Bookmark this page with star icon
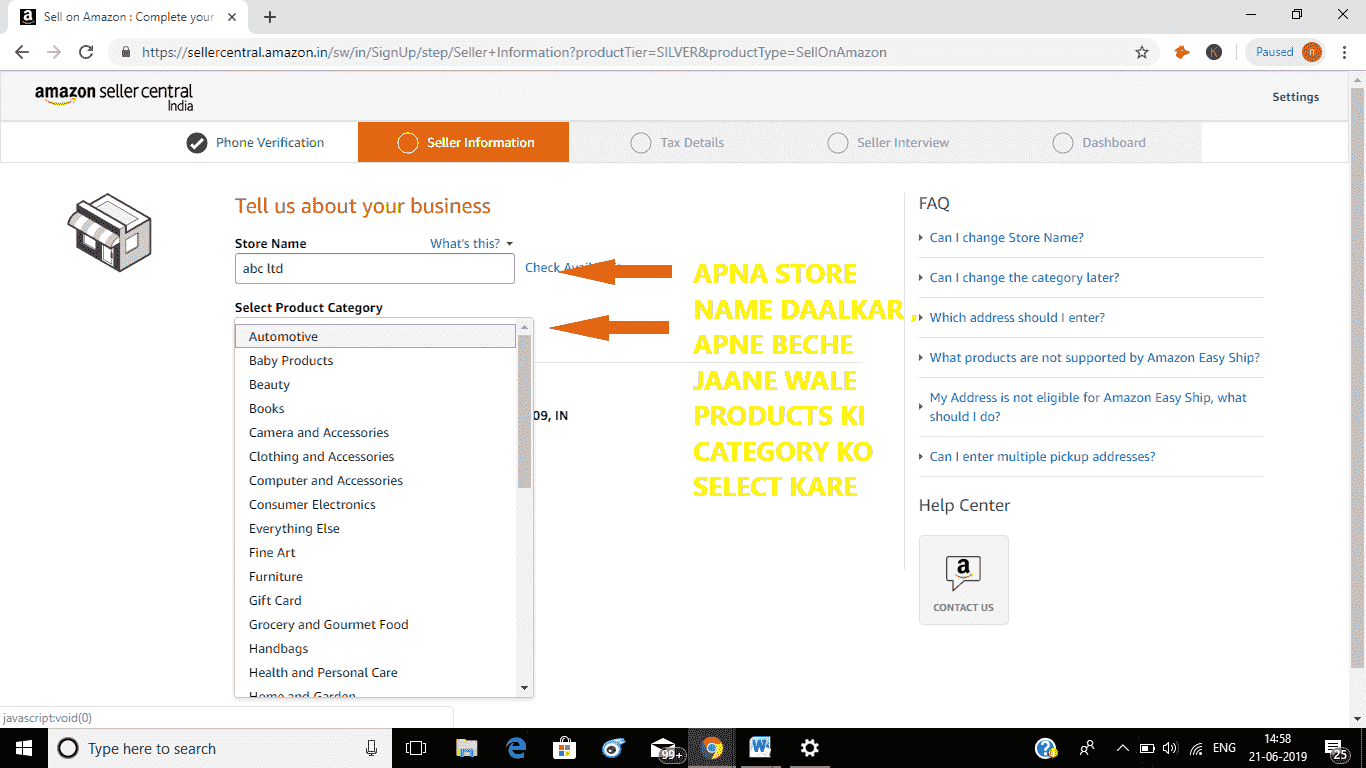 pos(1142,52)
